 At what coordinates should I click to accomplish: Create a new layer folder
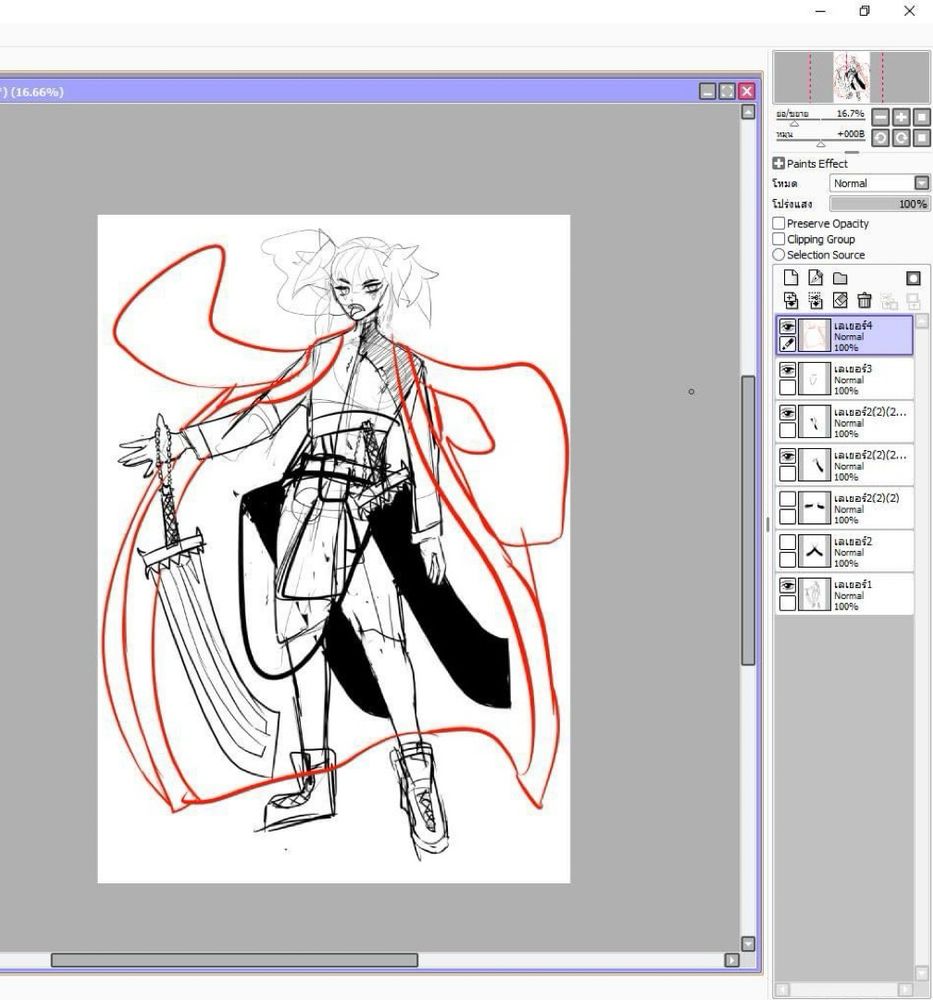(x=840, y=278)
